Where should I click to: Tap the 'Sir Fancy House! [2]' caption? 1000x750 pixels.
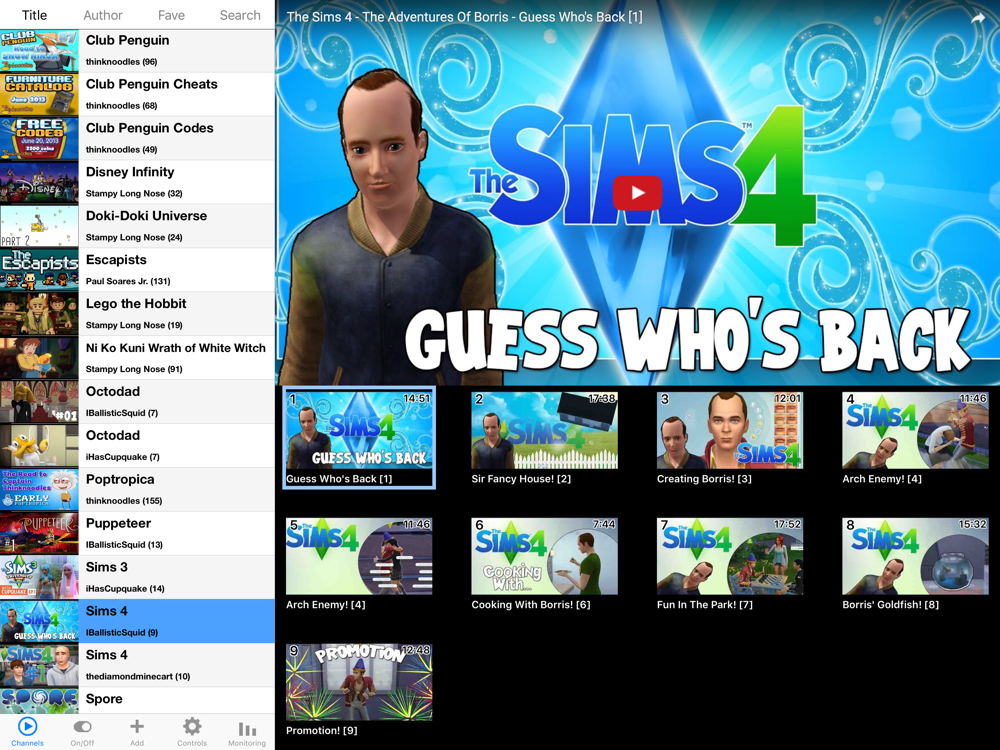[521, 479]
